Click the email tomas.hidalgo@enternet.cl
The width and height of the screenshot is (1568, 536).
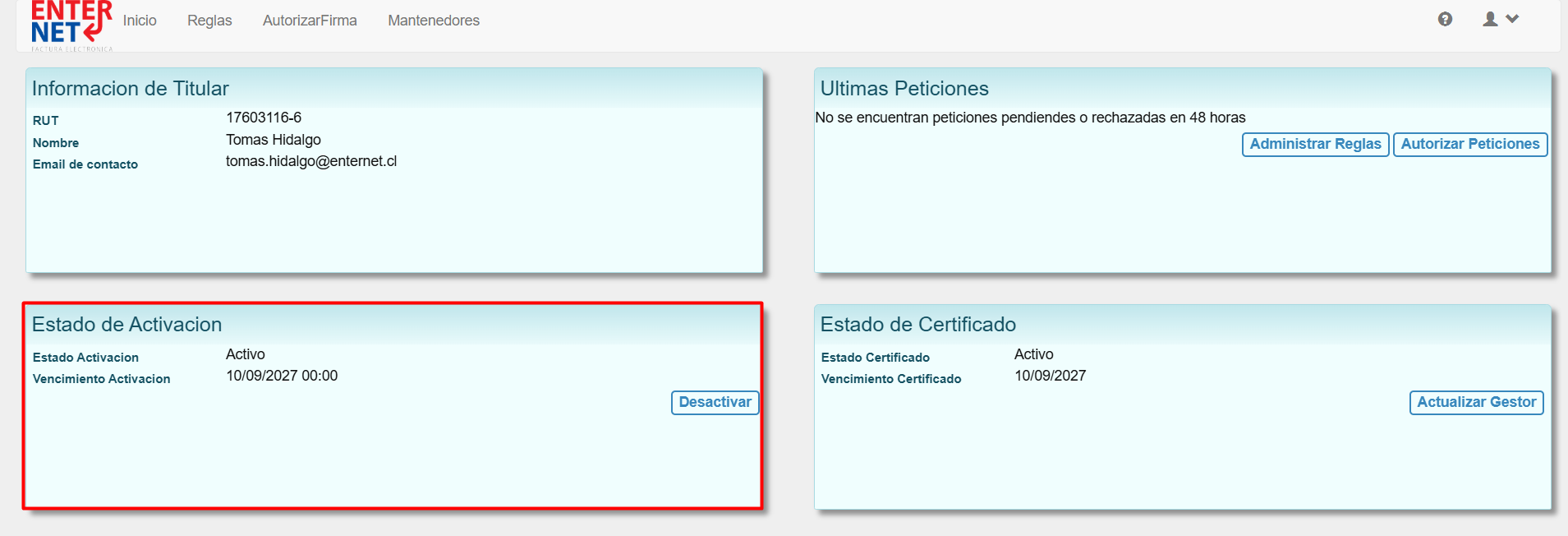[311, 161]
